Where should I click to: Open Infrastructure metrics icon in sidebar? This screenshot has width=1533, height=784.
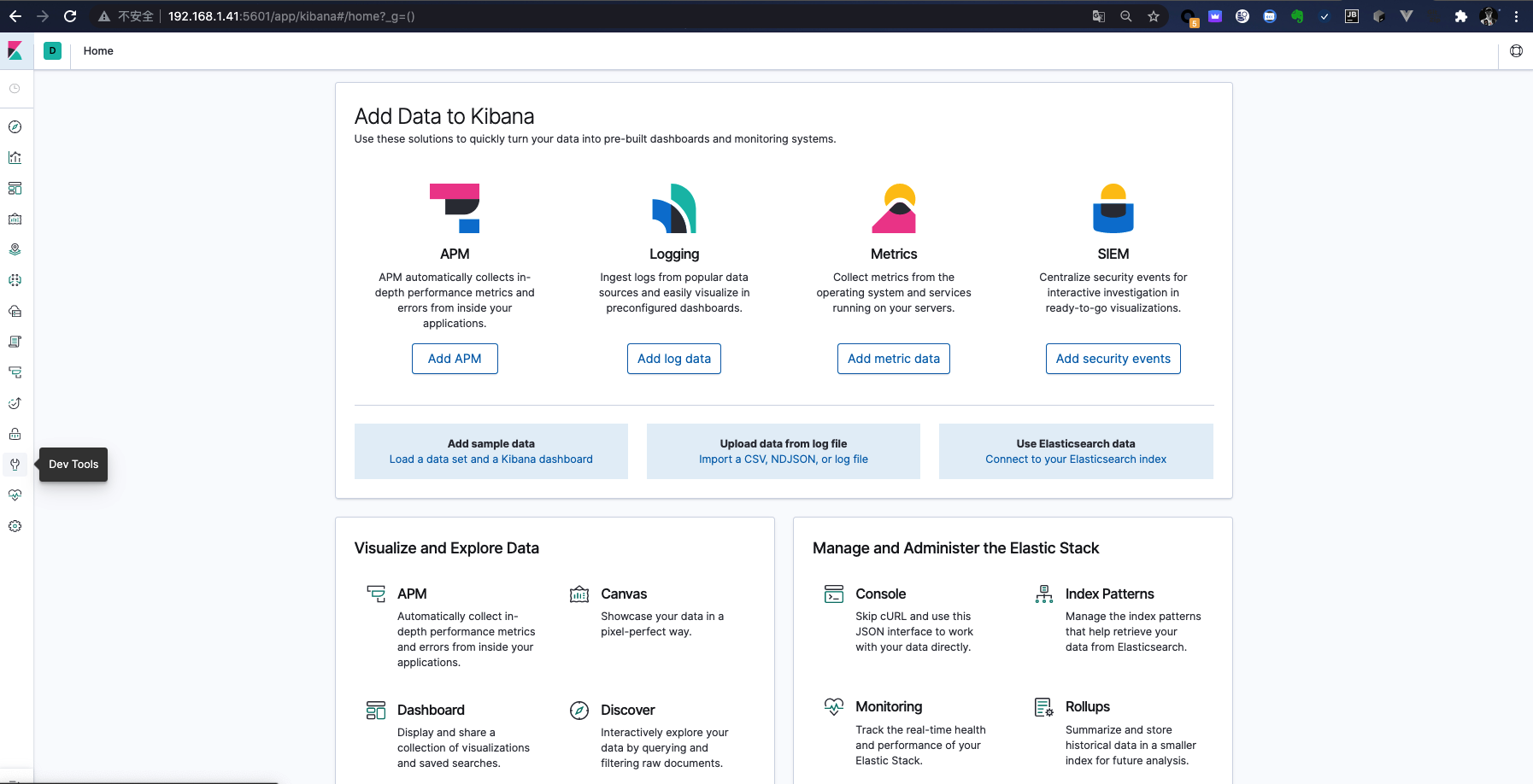coord(15,311)
